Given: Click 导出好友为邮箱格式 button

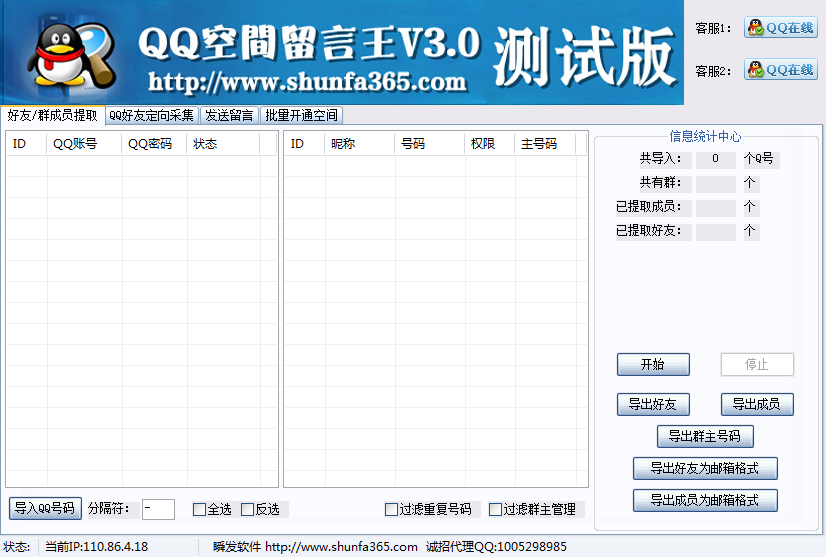Looking at the screenshot, I should point(705,468).
